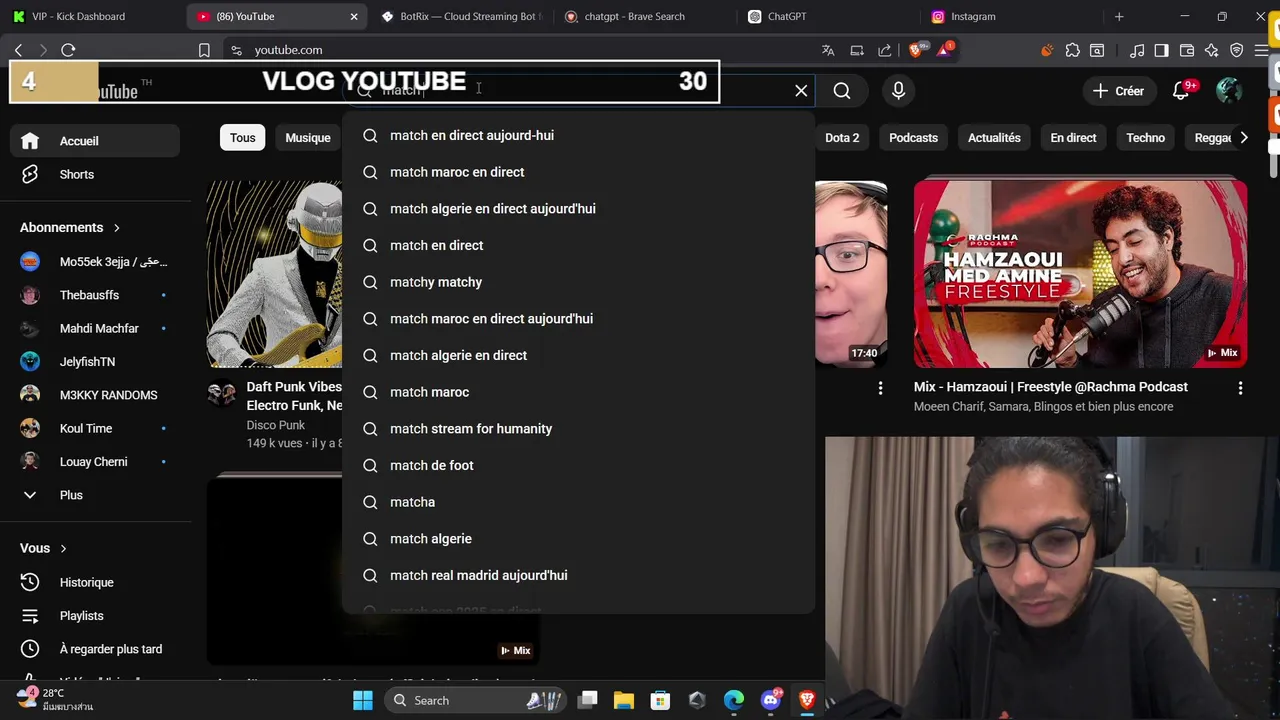This screenshot has height=720, width=1280.
Task: Open Playlists in the sidebar
Action: pos(95,616)
